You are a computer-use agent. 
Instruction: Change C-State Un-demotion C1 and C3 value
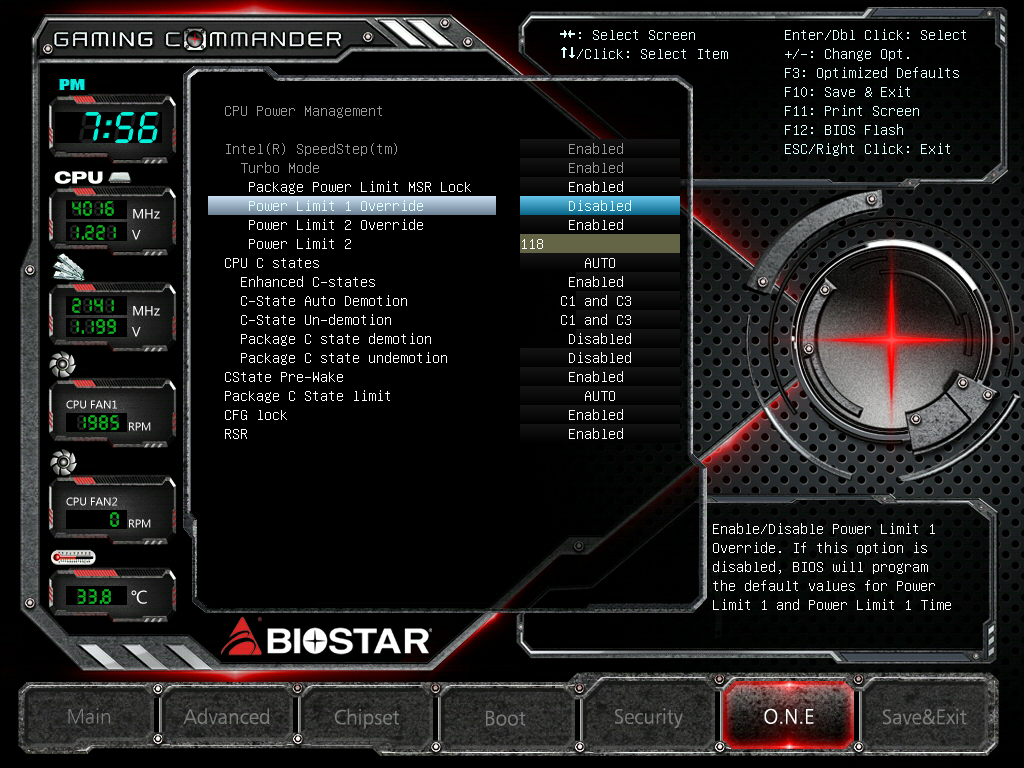[600, 319]
